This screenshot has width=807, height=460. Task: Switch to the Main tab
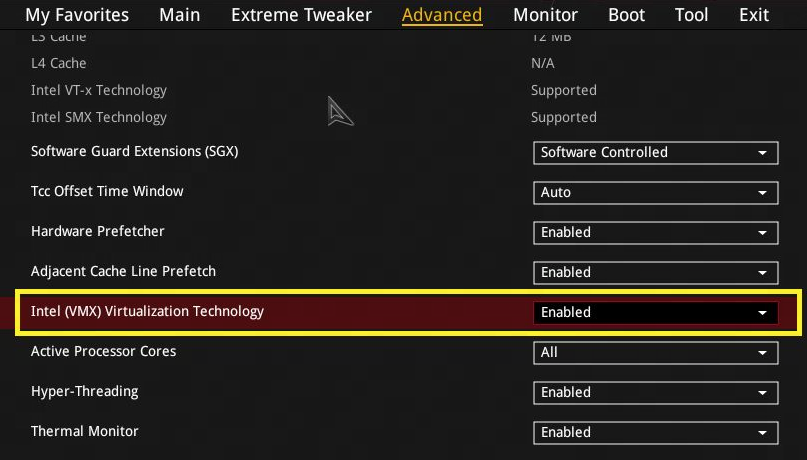click(x=180, y=15)
